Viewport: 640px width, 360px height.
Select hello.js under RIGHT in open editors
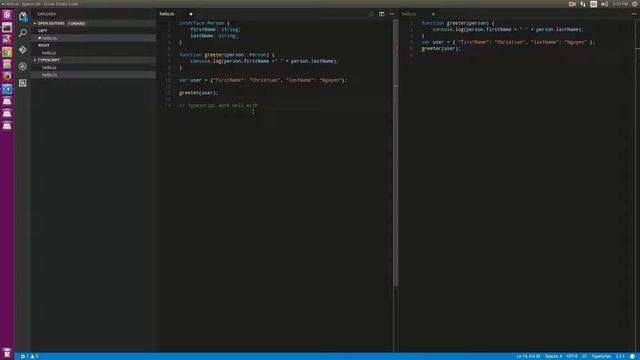[93, 53]
